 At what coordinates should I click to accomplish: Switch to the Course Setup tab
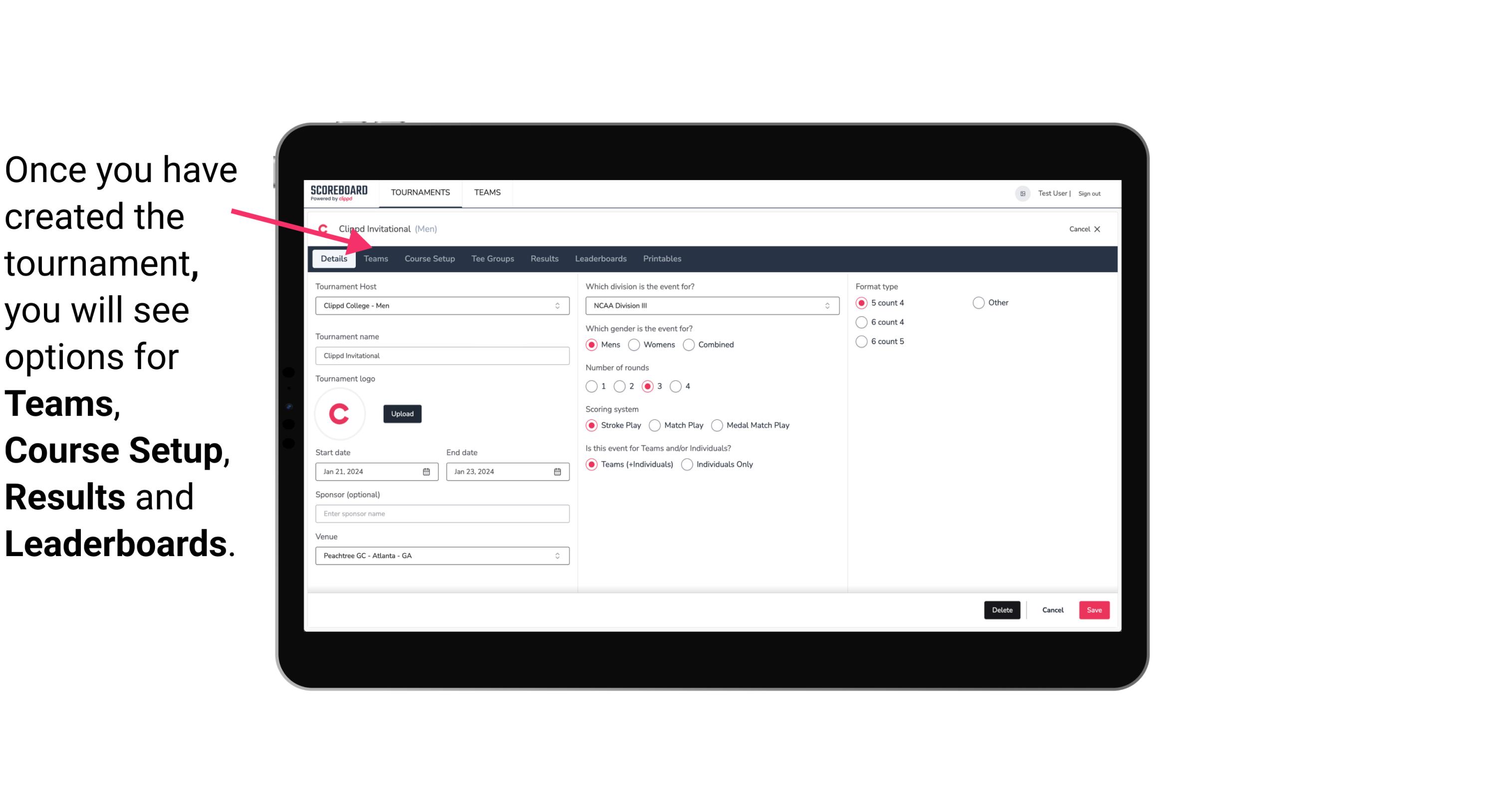click(429, 258)
